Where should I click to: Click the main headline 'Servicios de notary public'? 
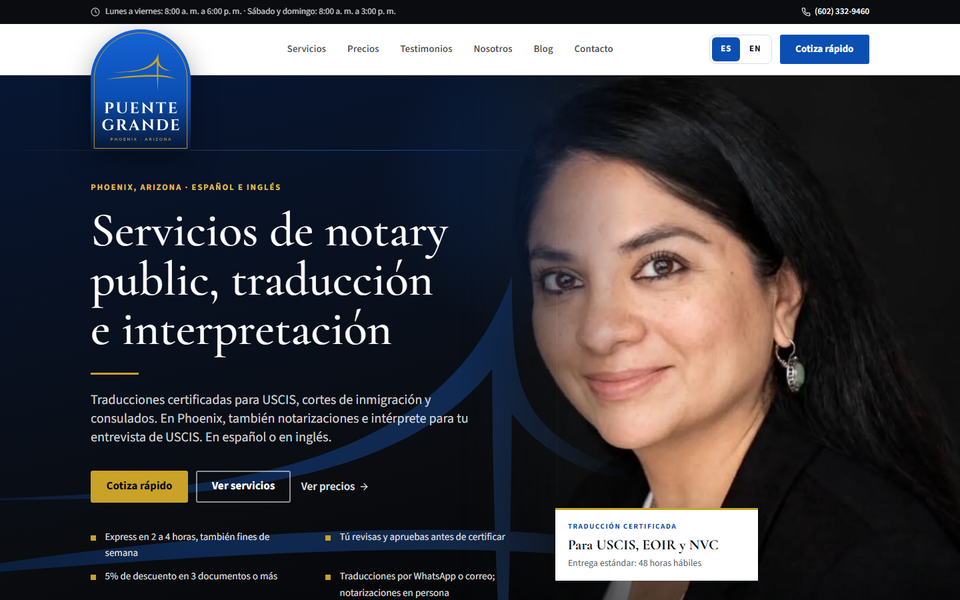(x=269, y=282)
